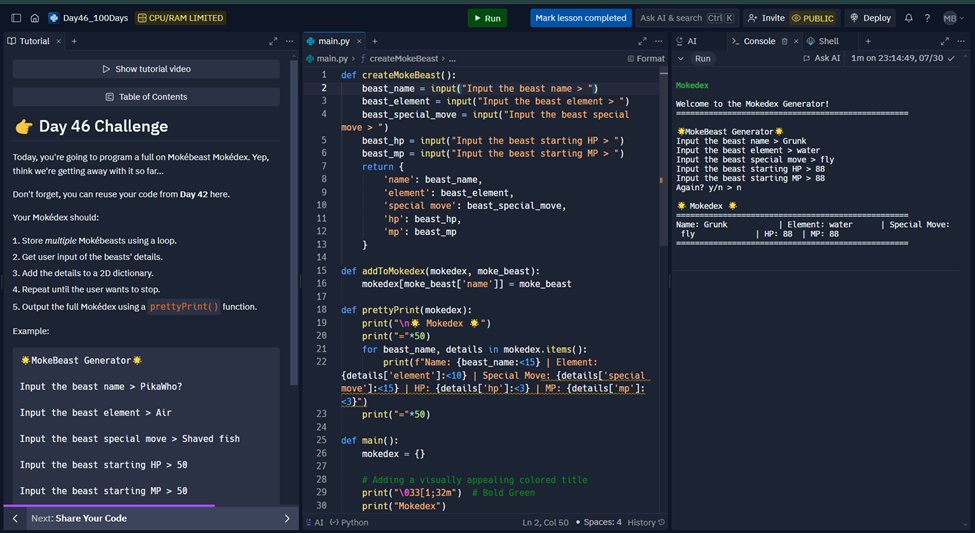The width and height of the screenshot is (975, 533).
Task: Run the program with Run button
Action: click(x=488, y=18)
